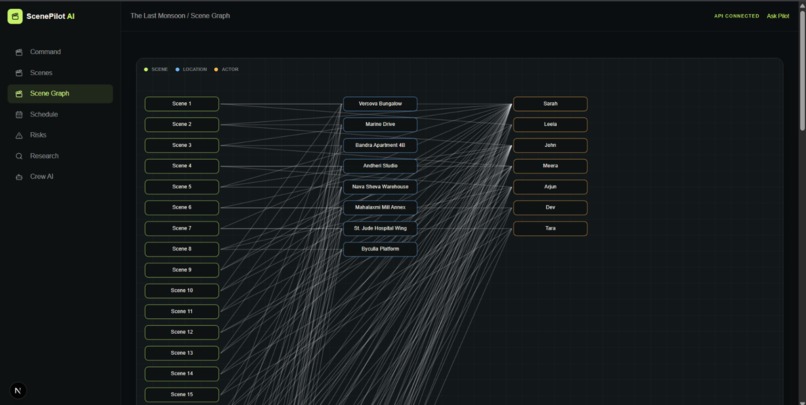Select the Scene Graph menu item
806x405 pixels.
tap(60, 94)
